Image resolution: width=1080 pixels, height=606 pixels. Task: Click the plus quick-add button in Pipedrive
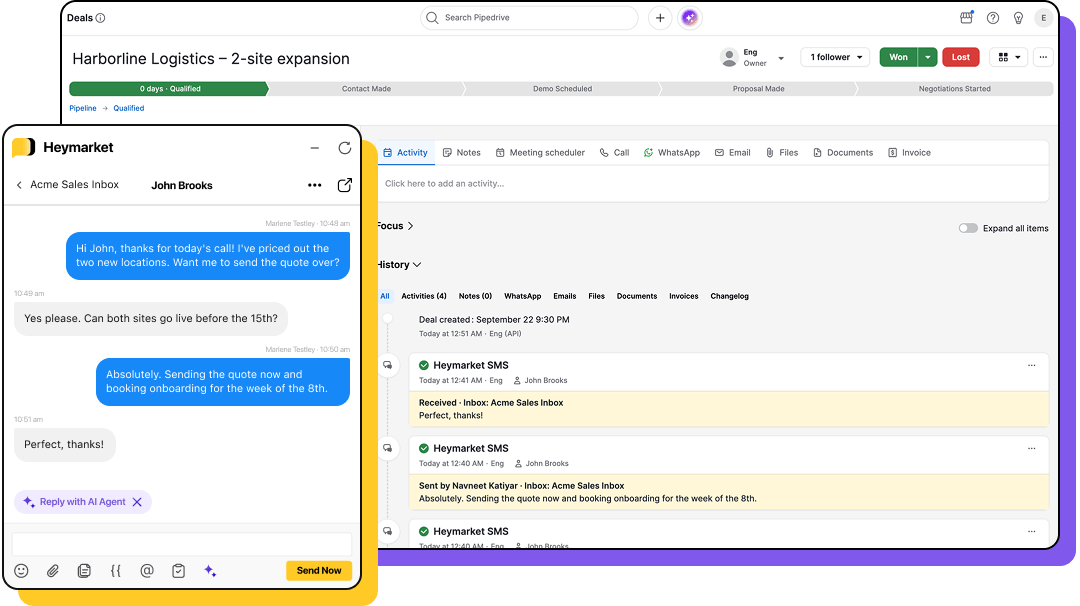[x=660, y=18]
